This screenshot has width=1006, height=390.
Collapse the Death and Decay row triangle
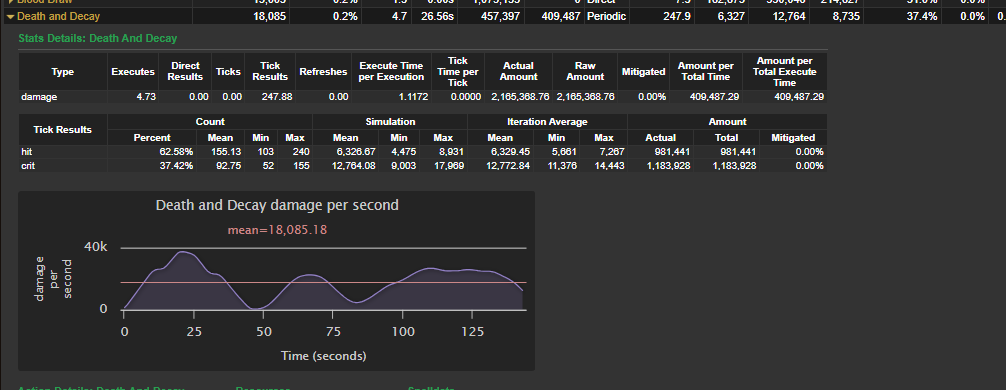point(10,16)
